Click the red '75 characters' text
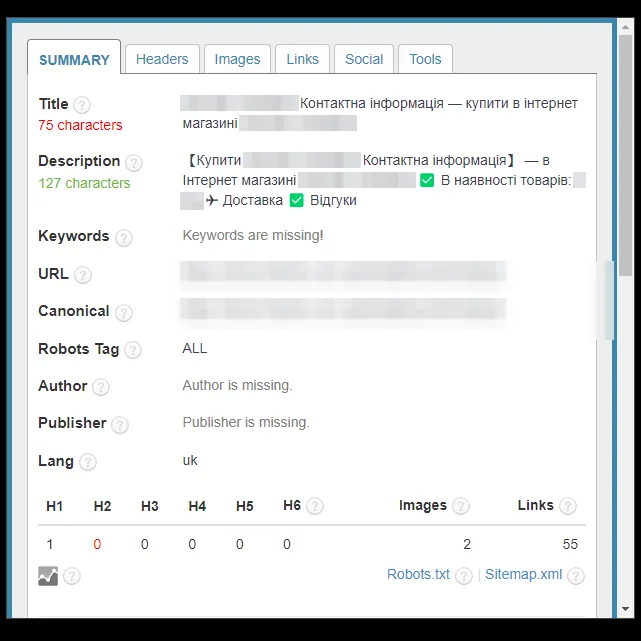 coord(80,125)
